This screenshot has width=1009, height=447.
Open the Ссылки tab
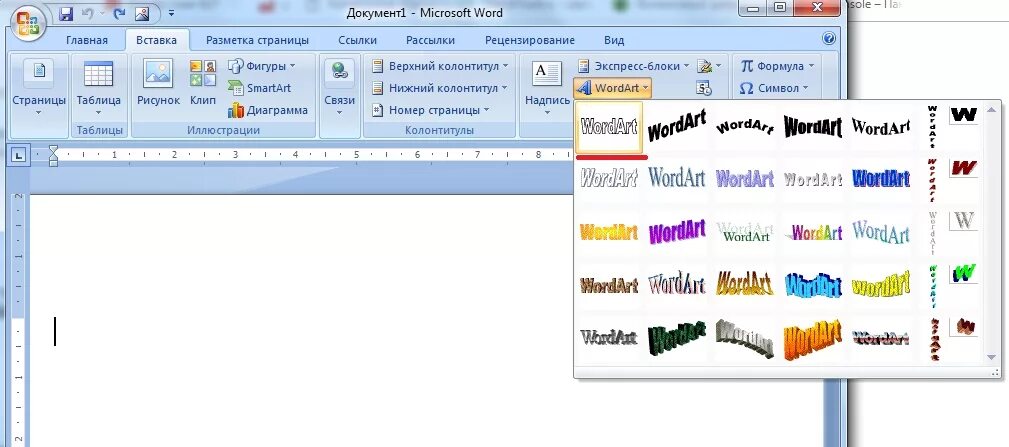(357, 40)
